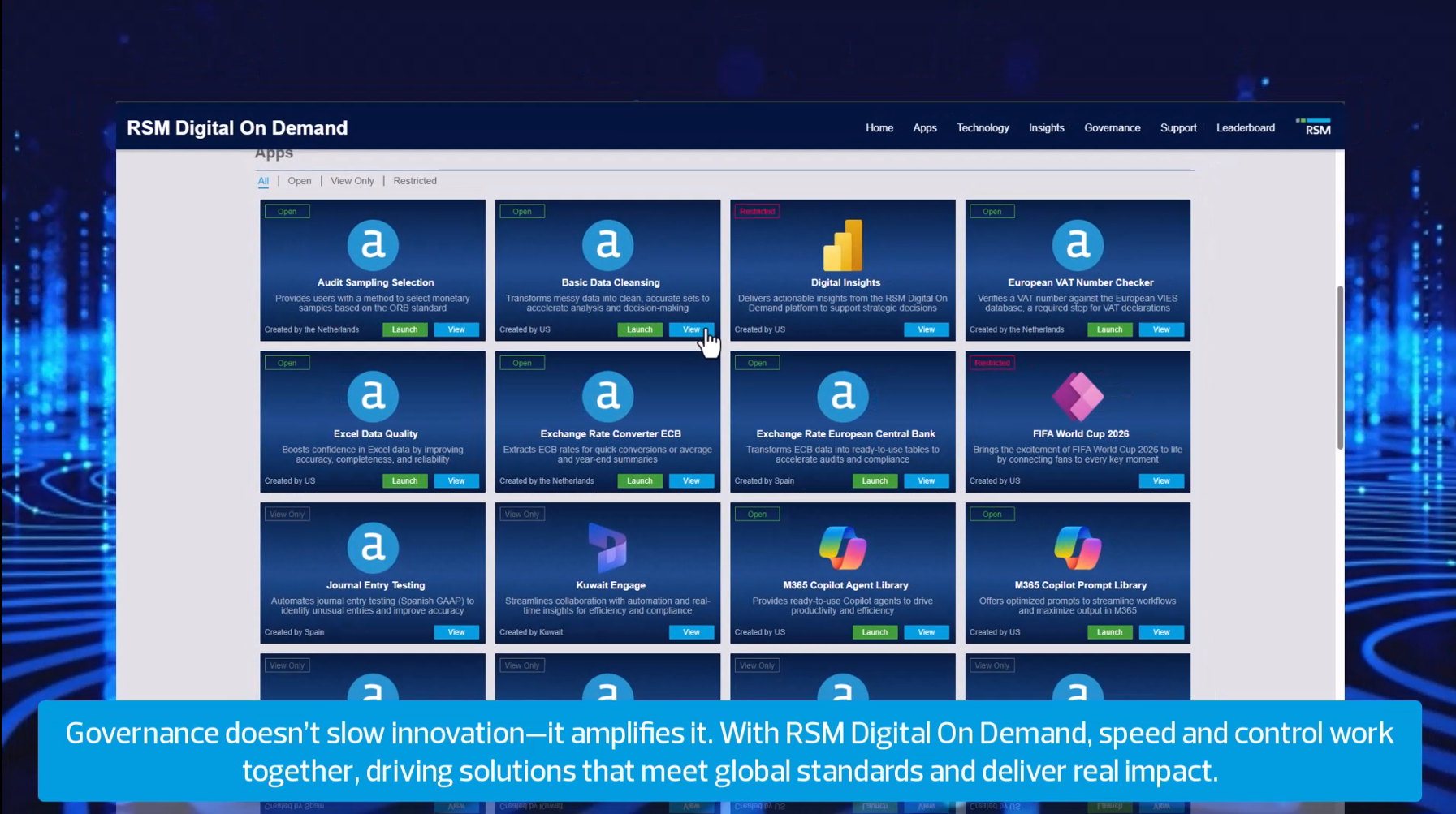Click the RSM logo in the header
The image size is (1456, 814).
coord(1313,127)
